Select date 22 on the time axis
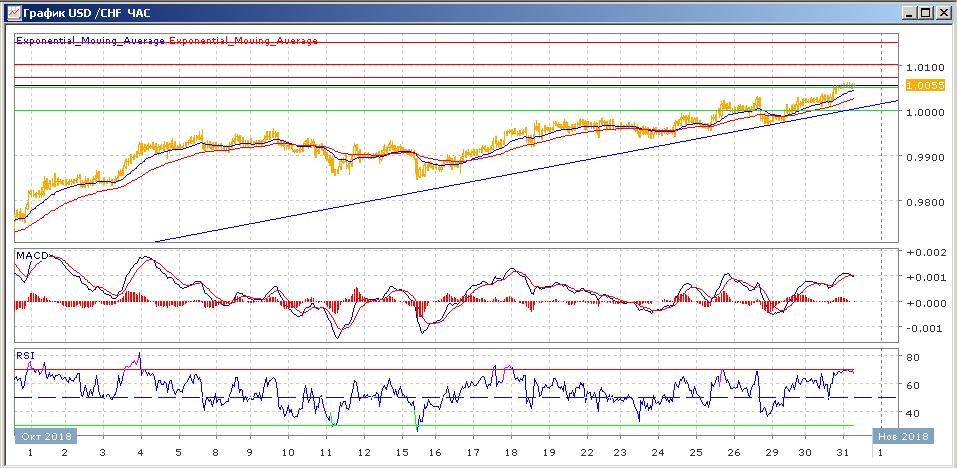This screenshot has width=957, height=468. tap(587, 453)
